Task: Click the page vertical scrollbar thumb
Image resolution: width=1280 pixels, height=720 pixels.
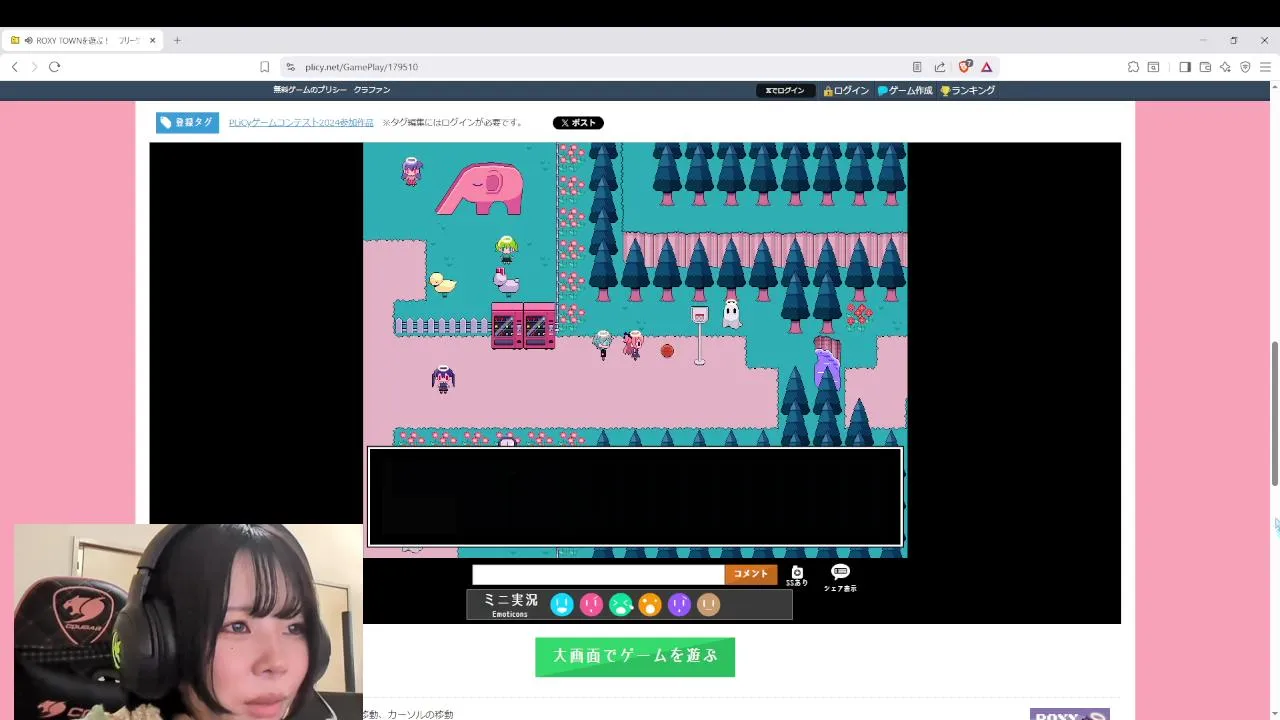Action: 1275,413
